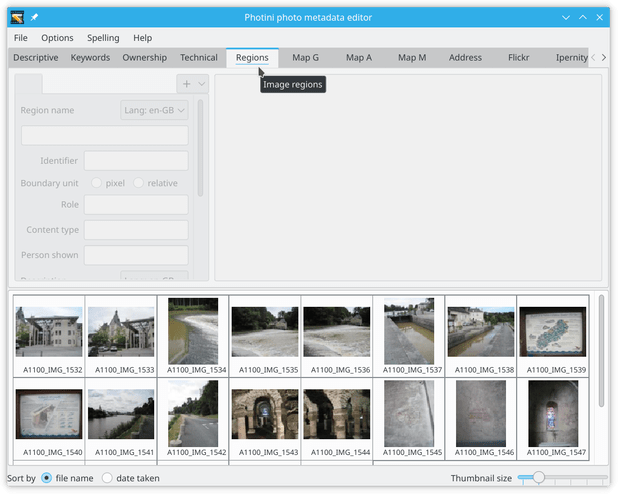Select thumbnail A1100_IMG_1536
The height and width of the screenshot is (494, 618).
tap(337, 336)
